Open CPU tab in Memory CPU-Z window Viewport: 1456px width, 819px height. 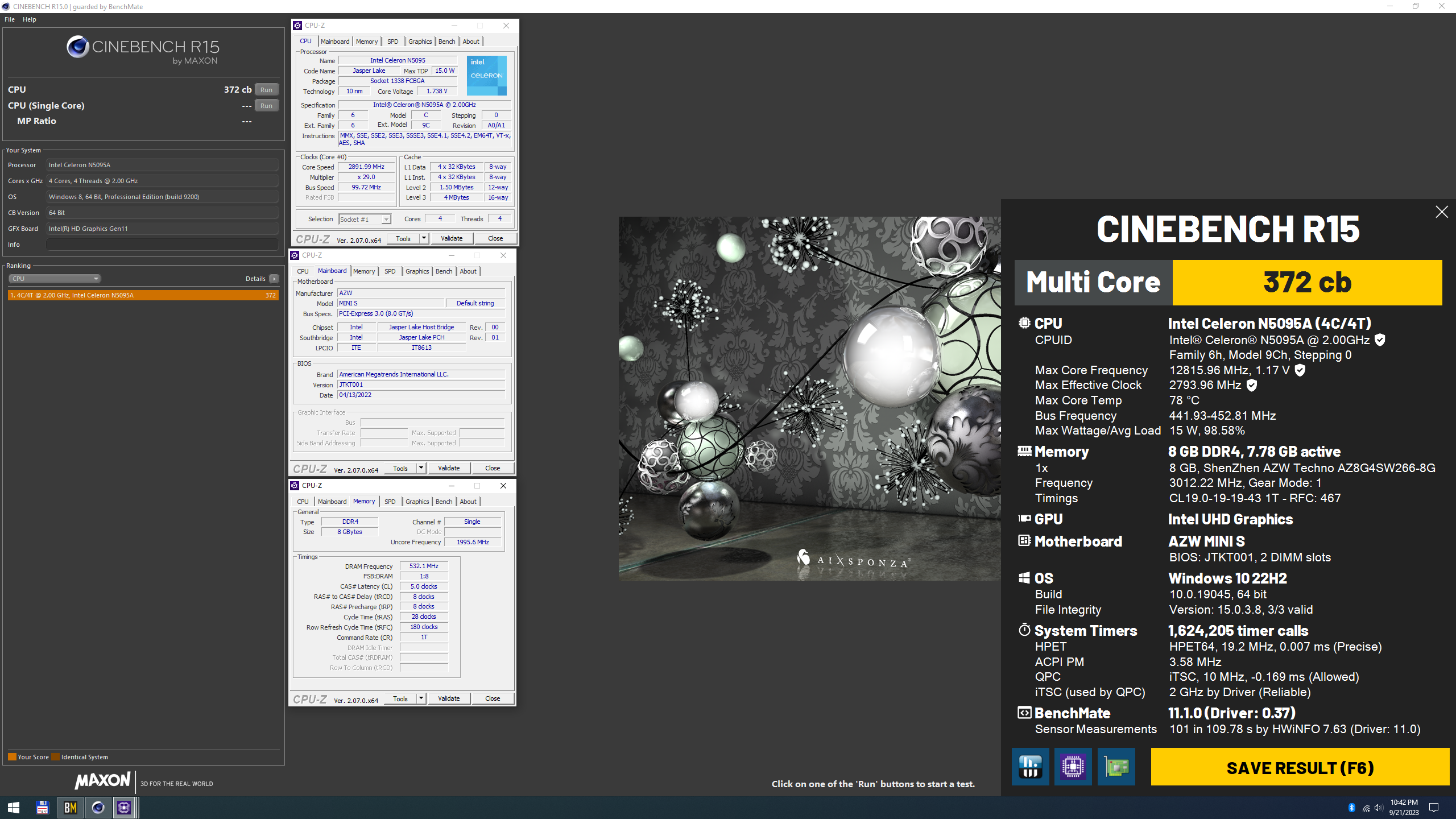tap(303, 502)
